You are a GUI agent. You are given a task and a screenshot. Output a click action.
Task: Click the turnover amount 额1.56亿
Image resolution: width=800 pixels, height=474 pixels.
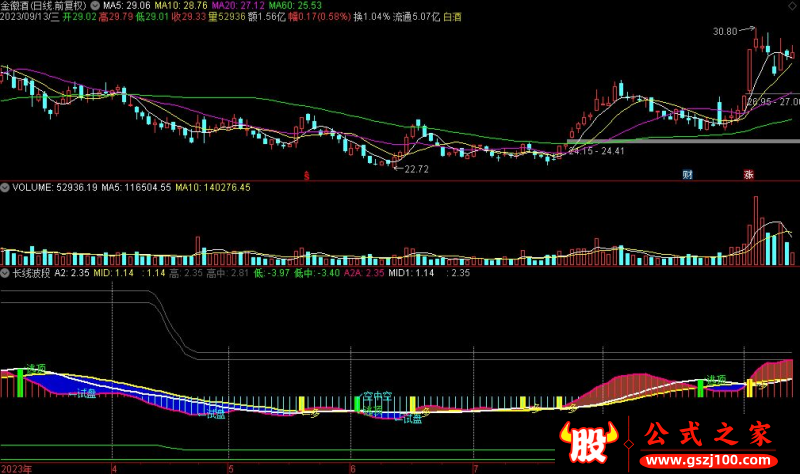click(266, 17)
